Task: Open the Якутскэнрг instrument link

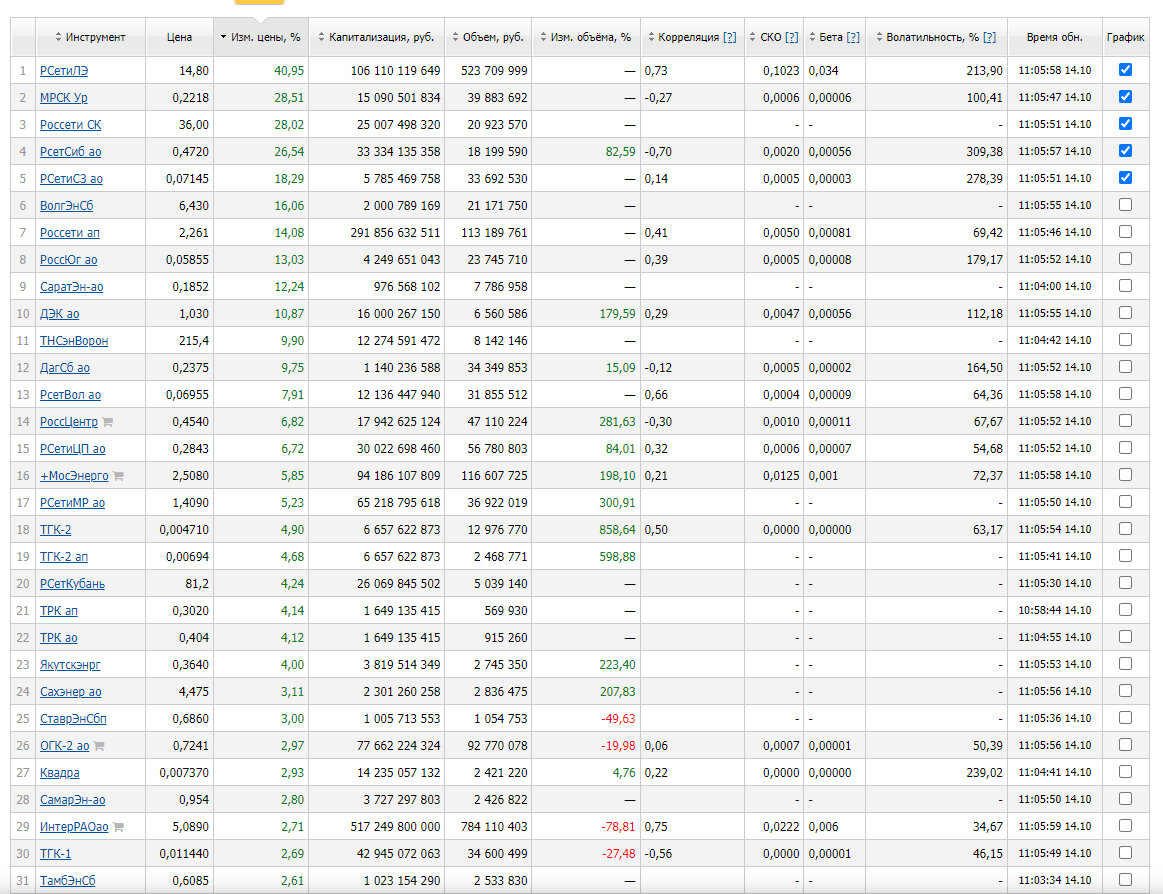Action: (70, 665)
